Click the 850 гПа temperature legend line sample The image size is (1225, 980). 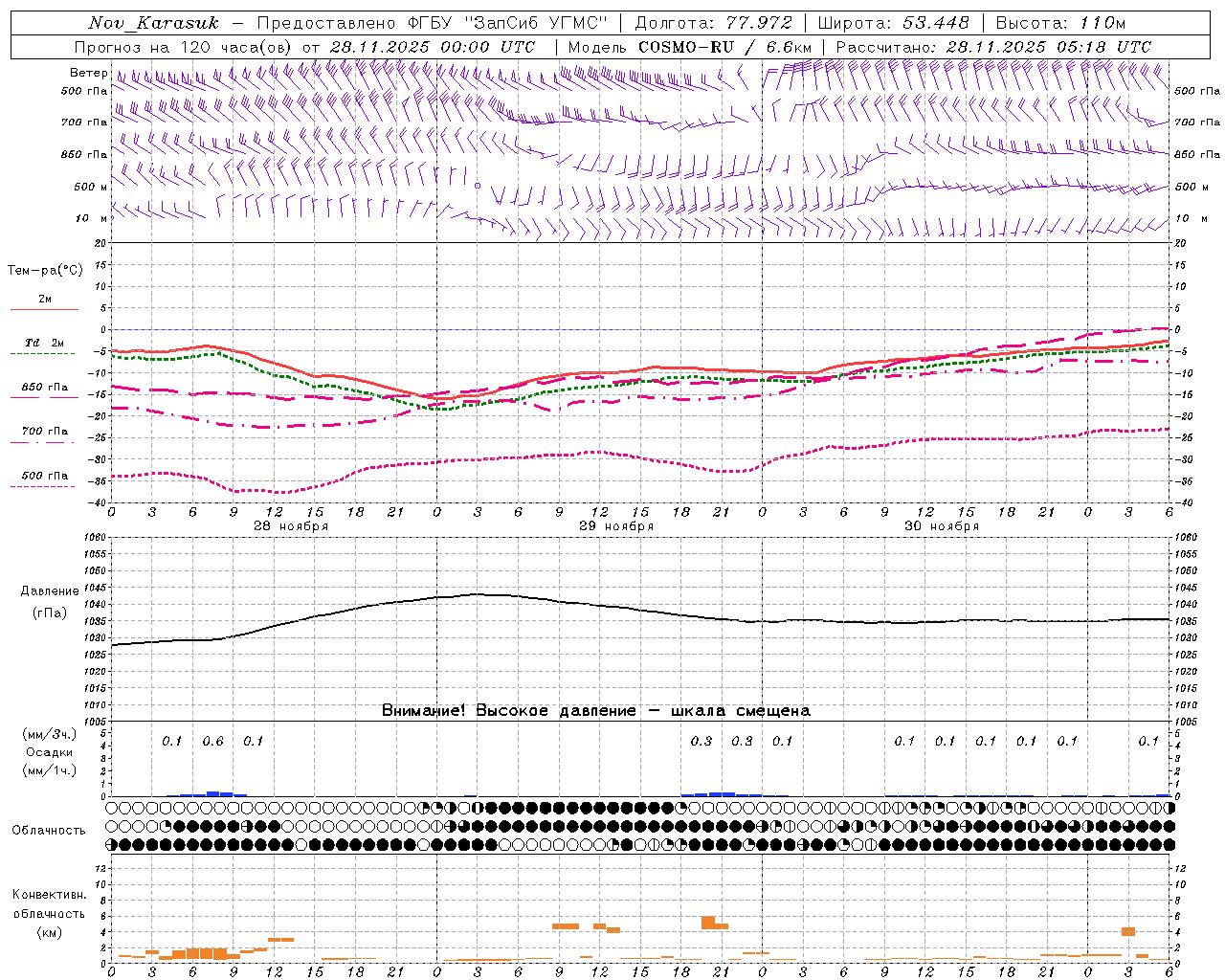tap(44, 398)
